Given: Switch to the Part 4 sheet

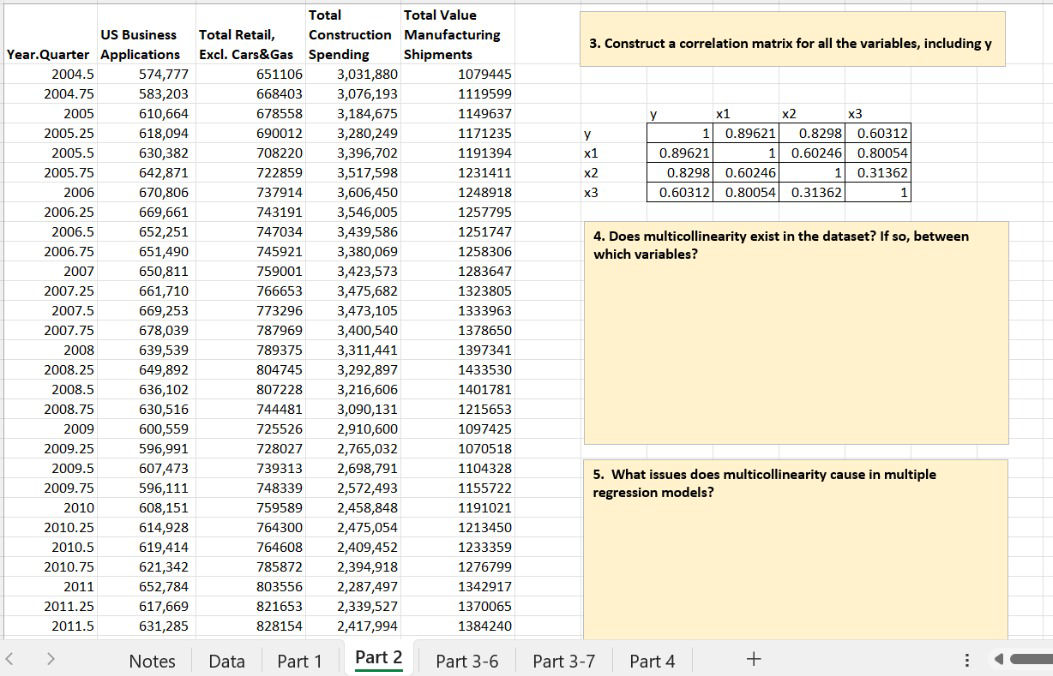Looking at the screenshot, I should (x=651, y=661).
